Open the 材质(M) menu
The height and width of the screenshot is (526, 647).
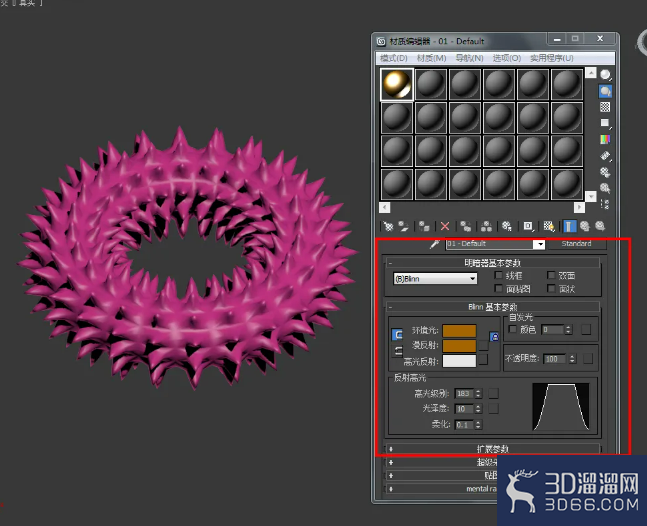tap(432, 58)
